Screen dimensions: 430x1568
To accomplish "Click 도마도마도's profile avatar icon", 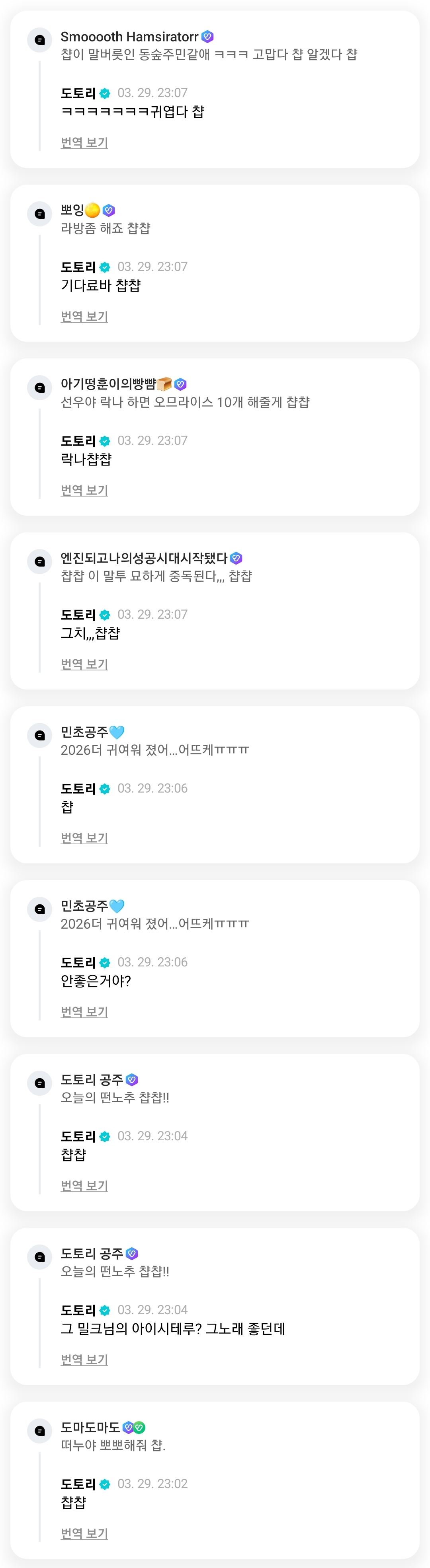I will pos(39,1431).
